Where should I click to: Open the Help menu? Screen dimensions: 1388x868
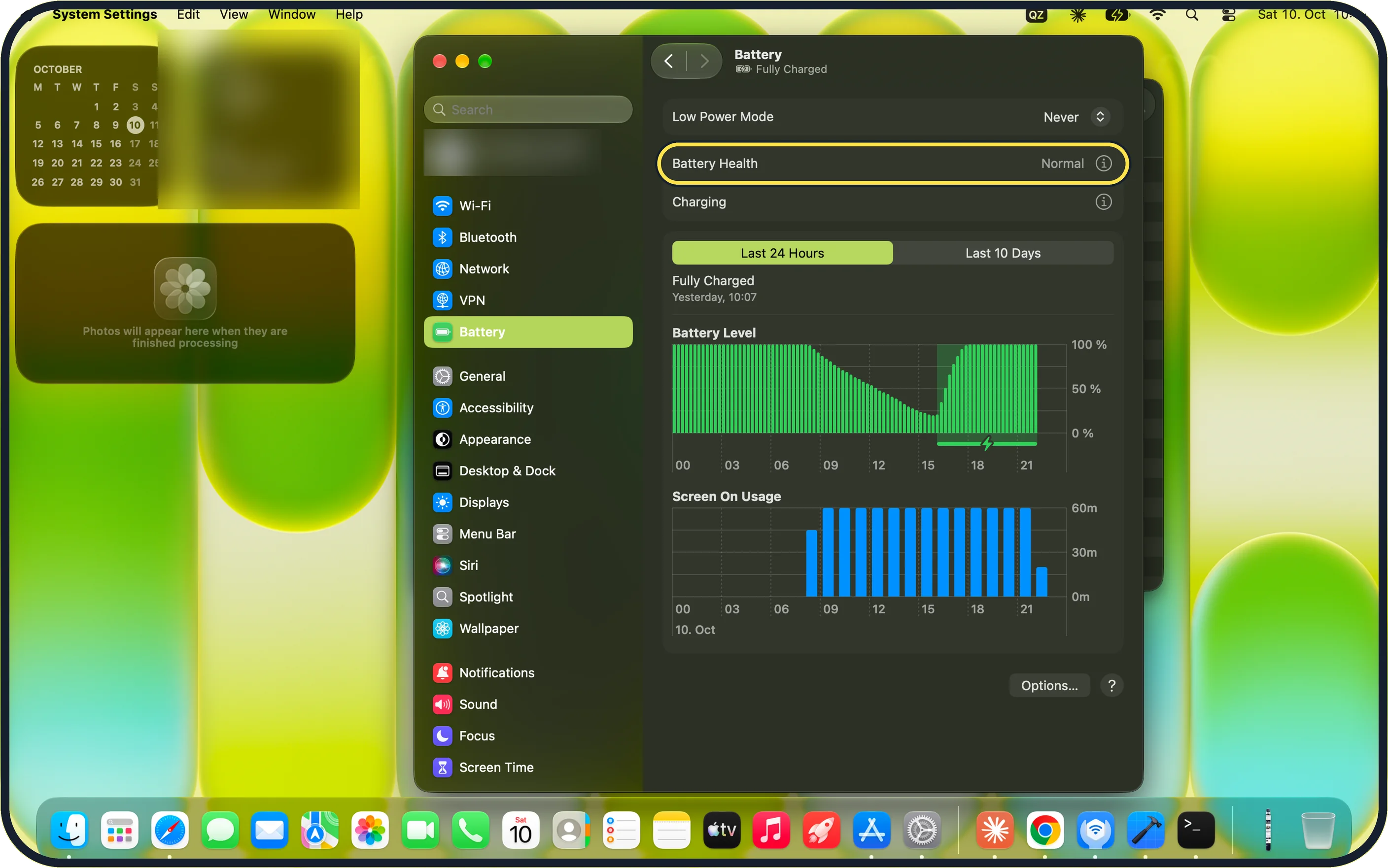point(349,14)
